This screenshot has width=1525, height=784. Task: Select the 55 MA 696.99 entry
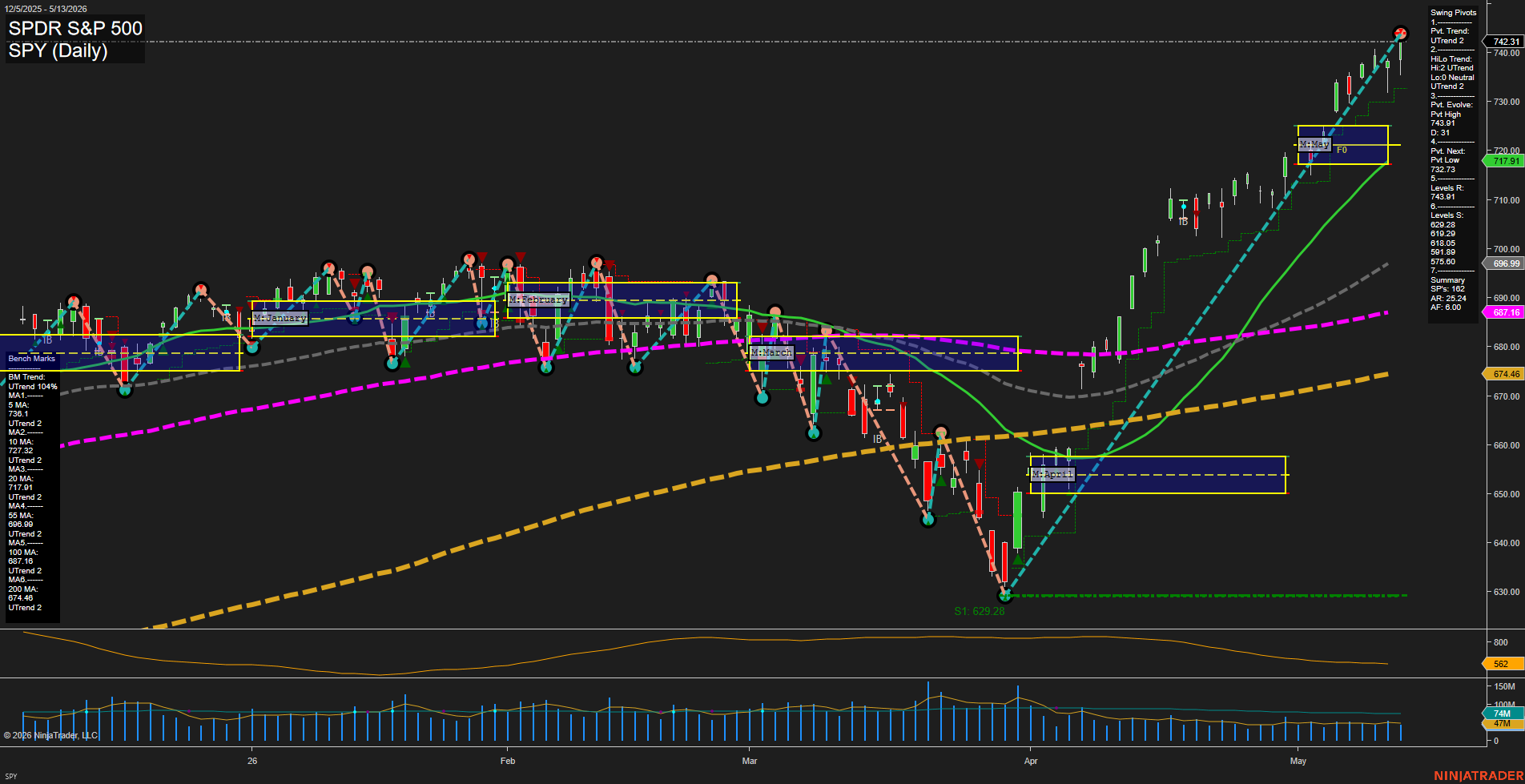pyautogui.click(x=21, y=520)
